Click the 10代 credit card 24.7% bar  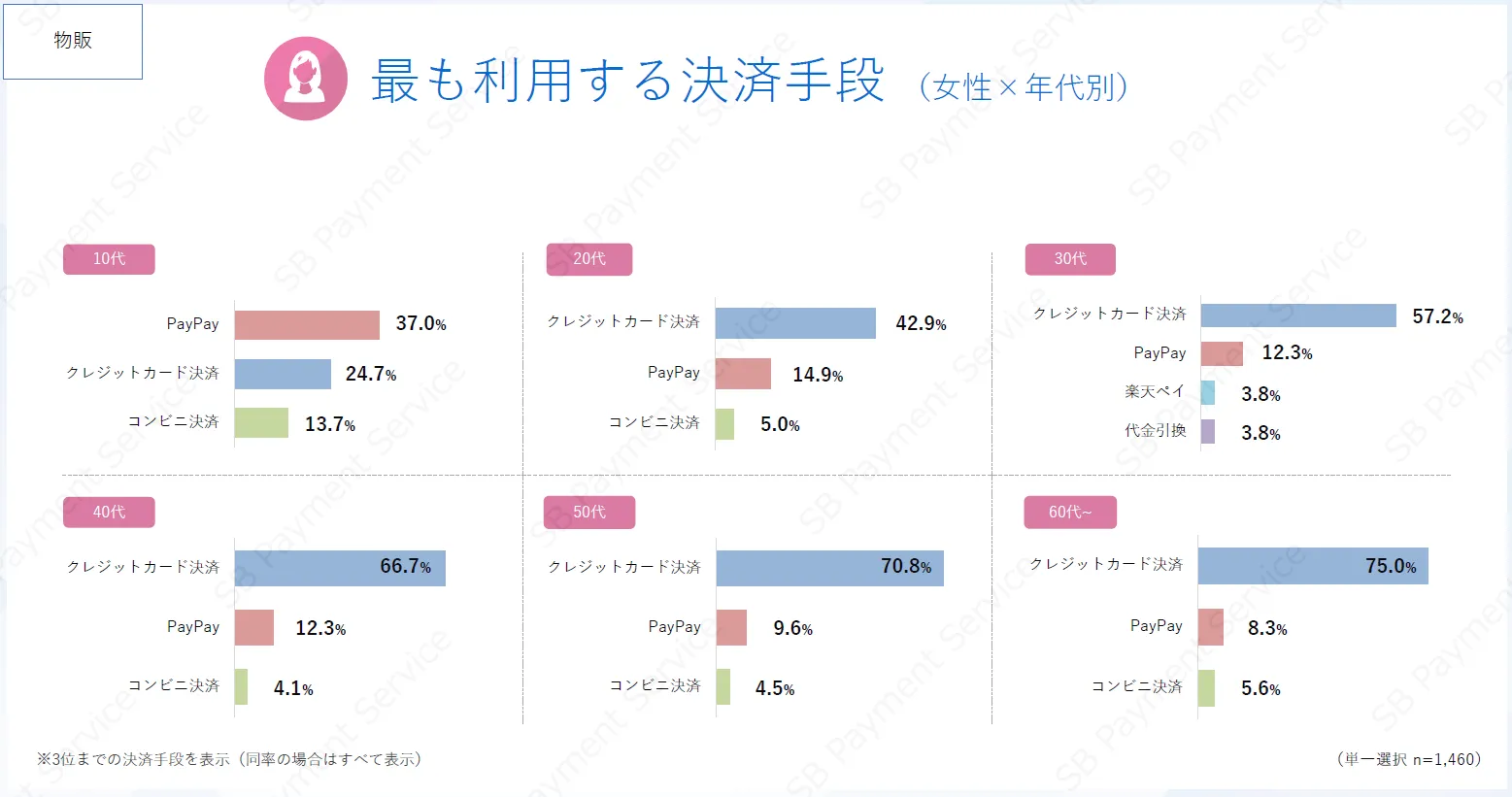pyautogui.click(x=283, y=374)
